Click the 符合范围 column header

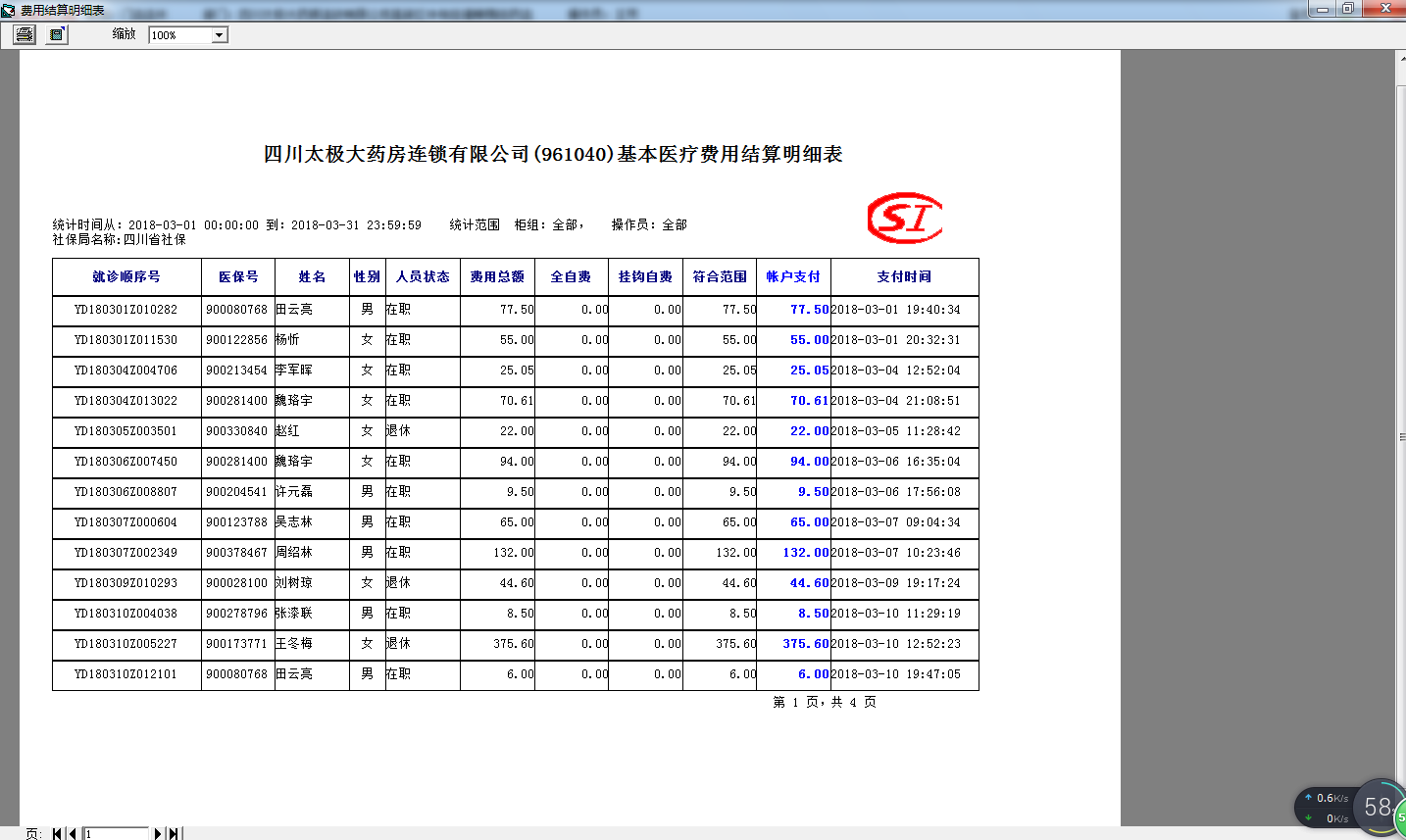tap(720, 277)
